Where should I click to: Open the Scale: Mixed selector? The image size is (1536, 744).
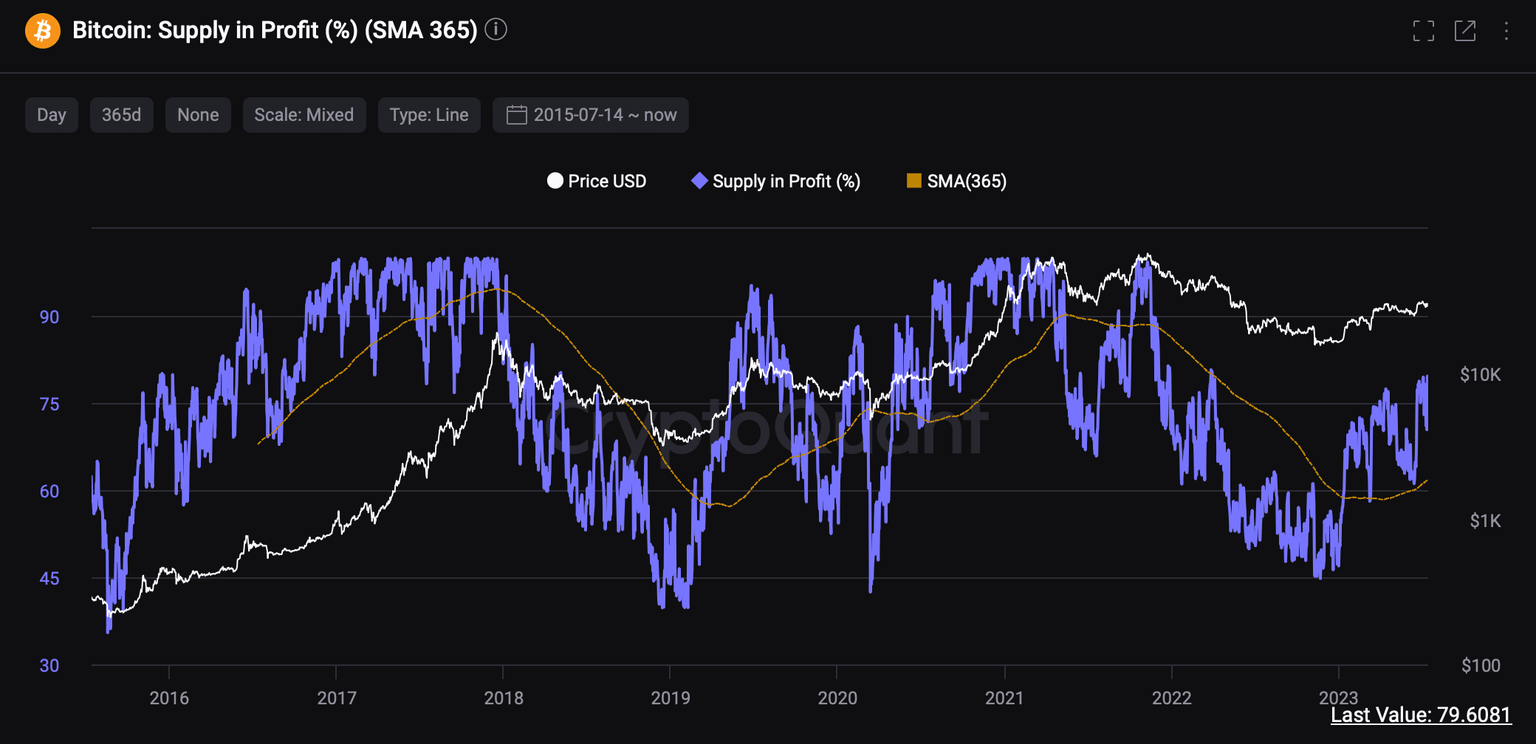(x=304, y=114)
